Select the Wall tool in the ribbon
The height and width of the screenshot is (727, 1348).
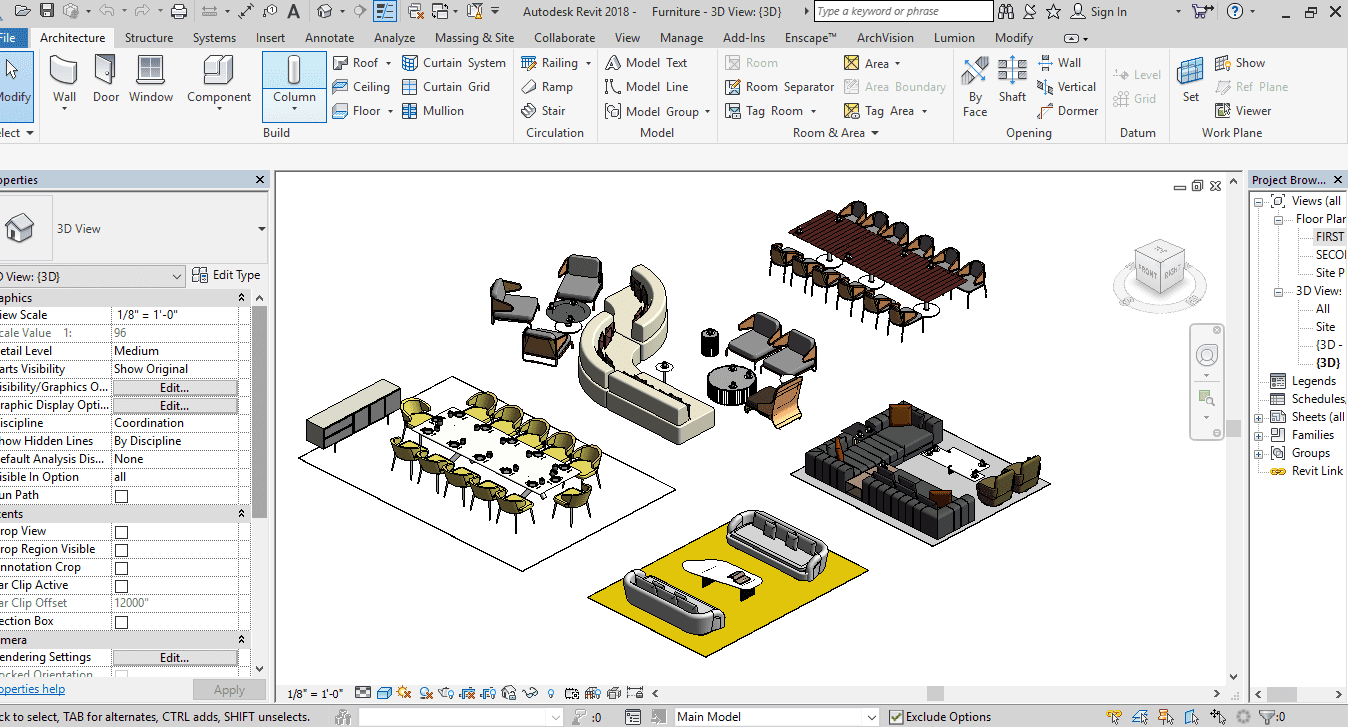[64, 80]
